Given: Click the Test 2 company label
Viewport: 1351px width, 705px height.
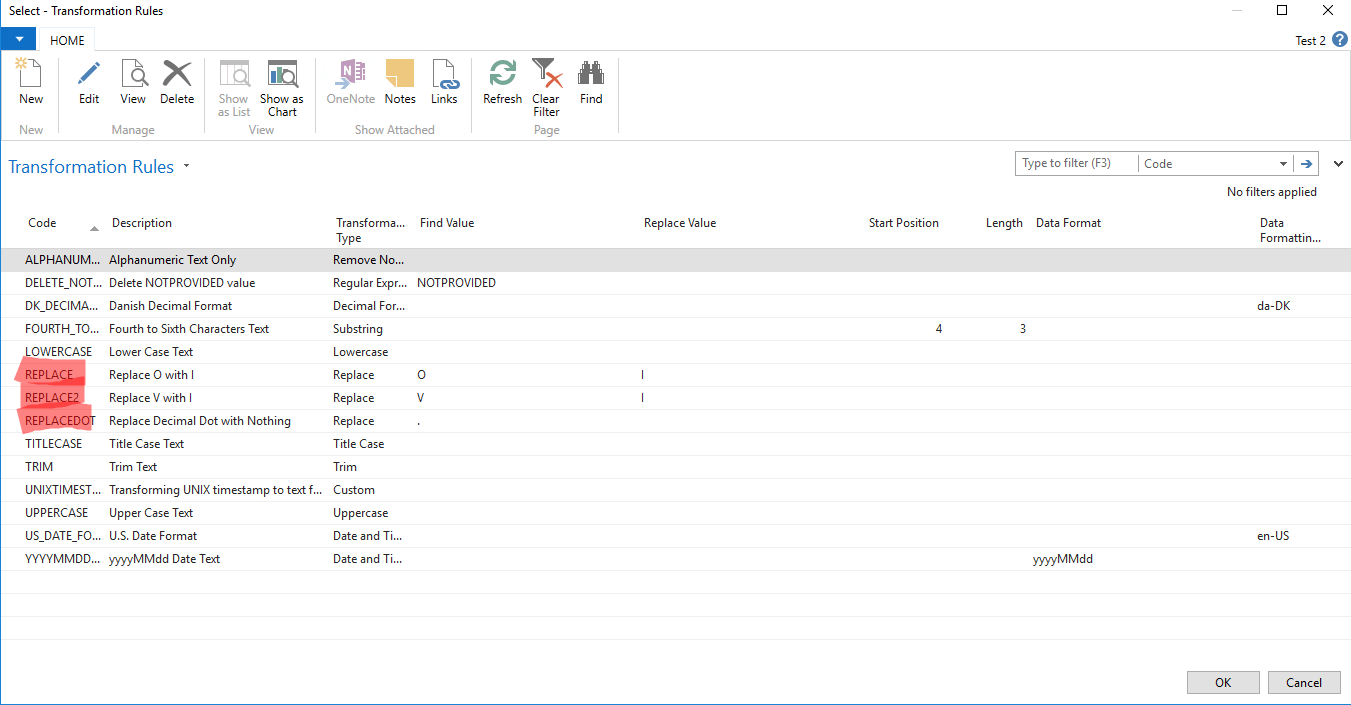Looking at the screenshot, I should pos(1310,41).
